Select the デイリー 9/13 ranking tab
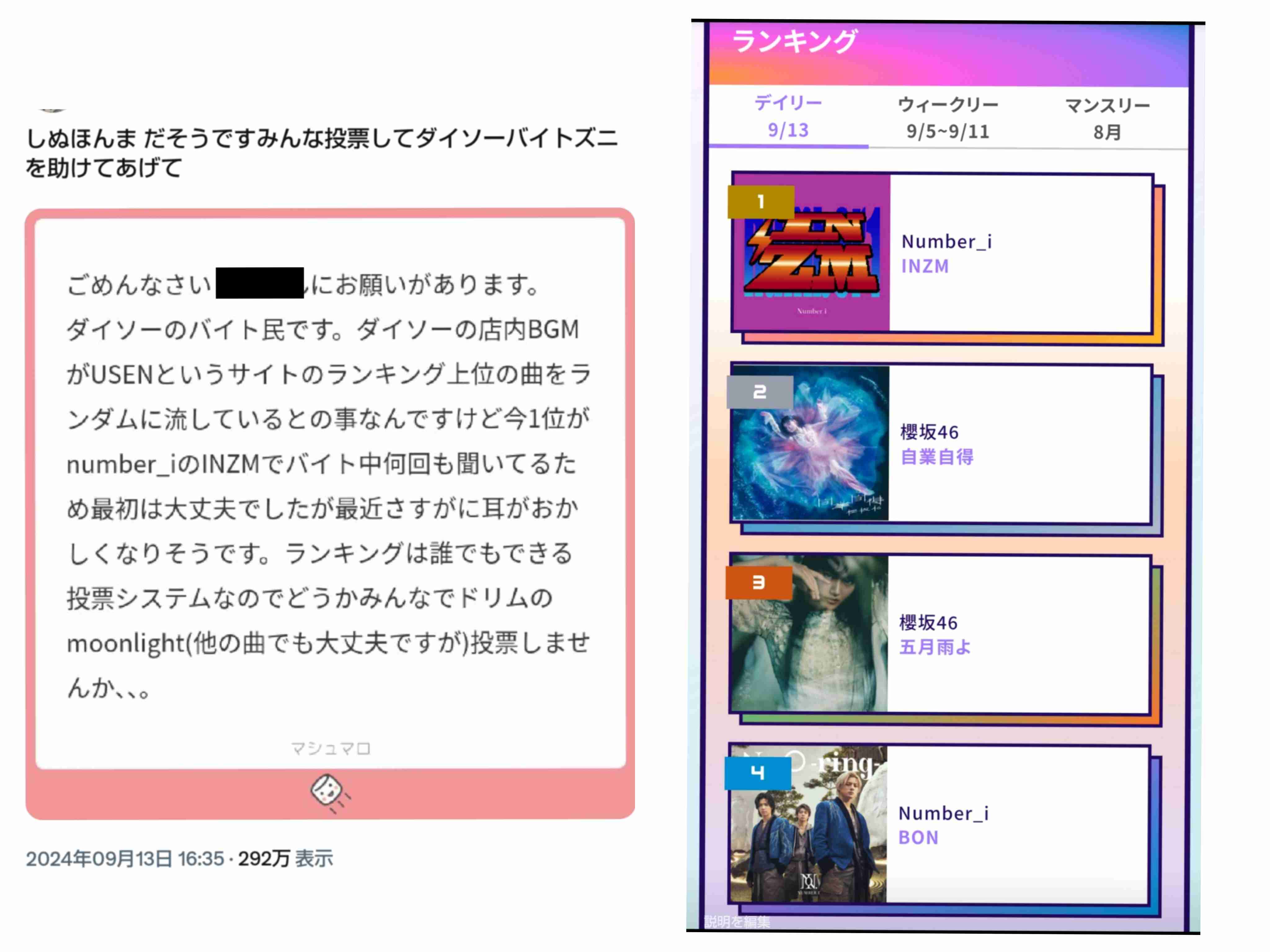The width and height of the screenshot is (1270, 952). 788,117
